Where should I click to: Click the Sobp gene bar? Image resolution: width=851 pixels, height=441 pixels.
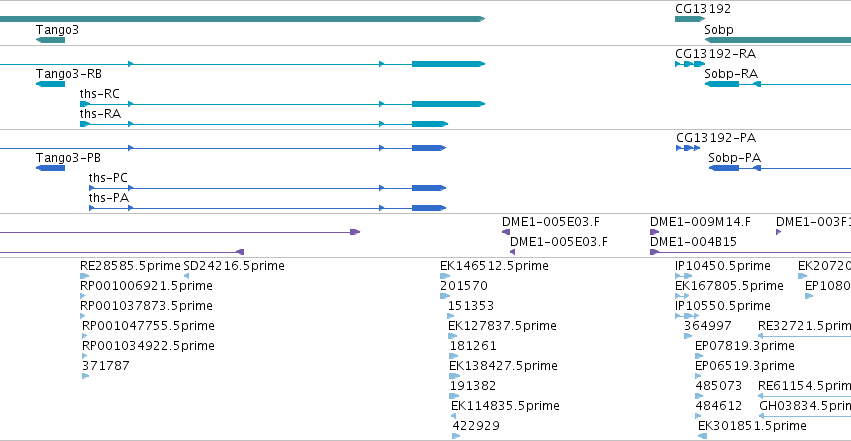click(778, 40)
